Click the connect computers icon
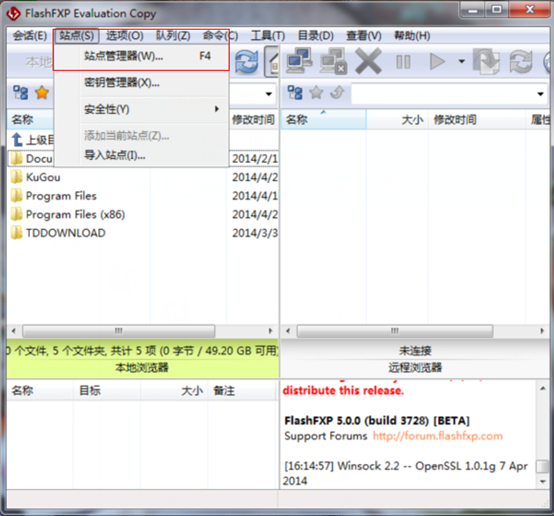The image size is (554, 516). coord(299,61)
